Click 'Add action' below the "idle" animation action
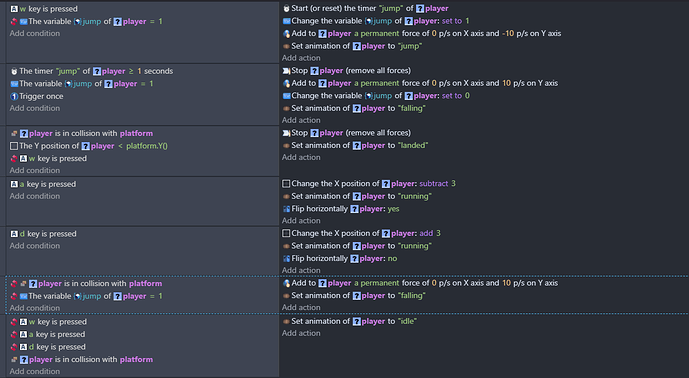This screenshot has height=378, width=689. 301,333
